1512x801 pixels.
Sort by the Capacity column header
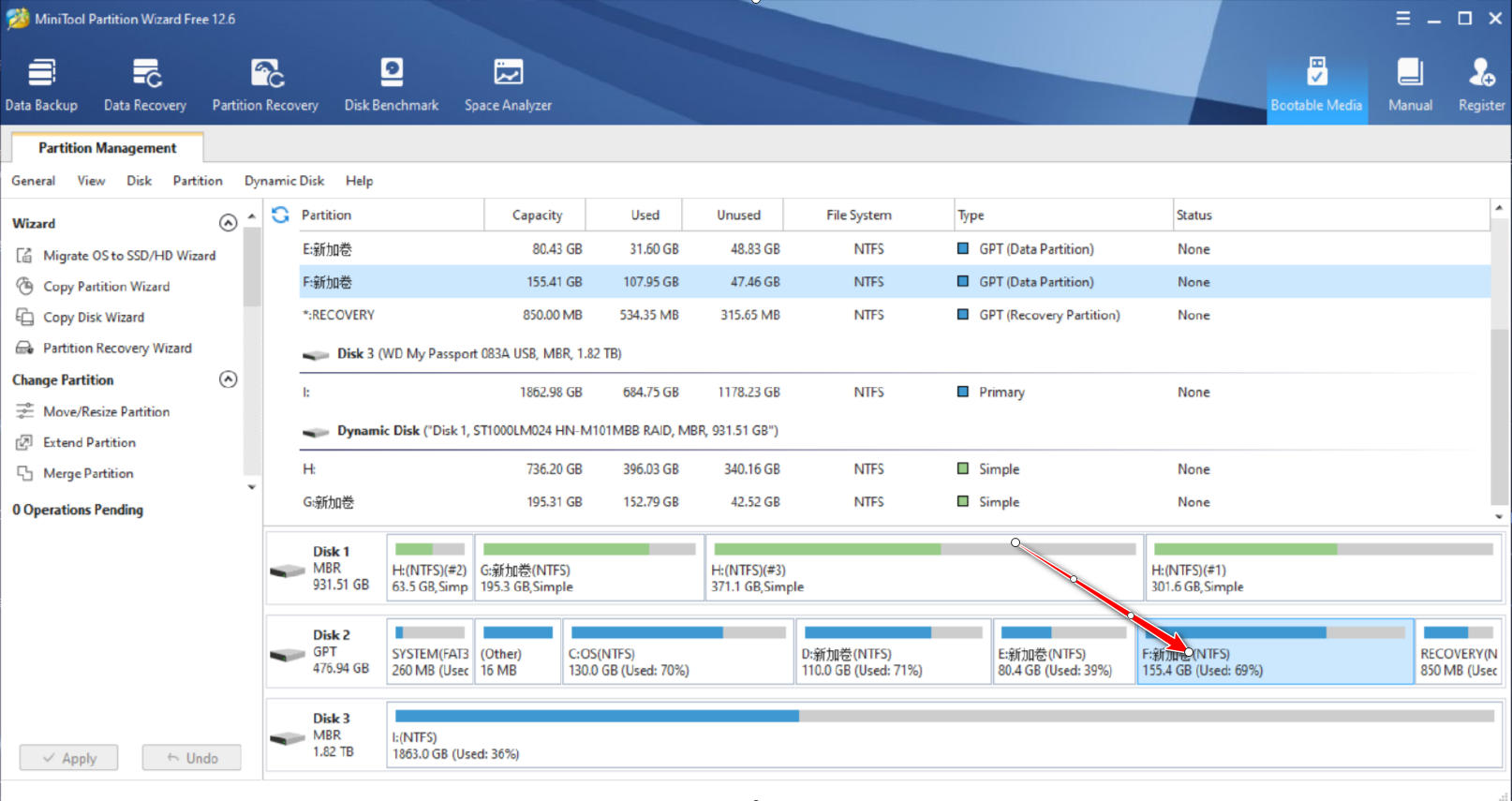point(537,215)
